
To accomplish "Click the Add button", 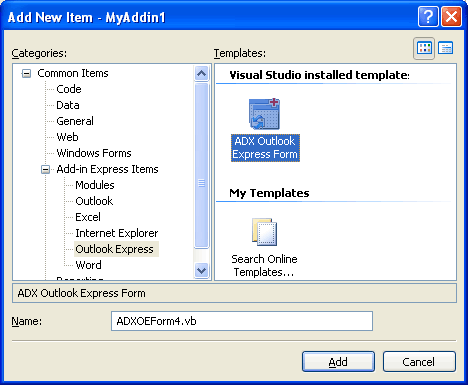I will click(338, 362).
